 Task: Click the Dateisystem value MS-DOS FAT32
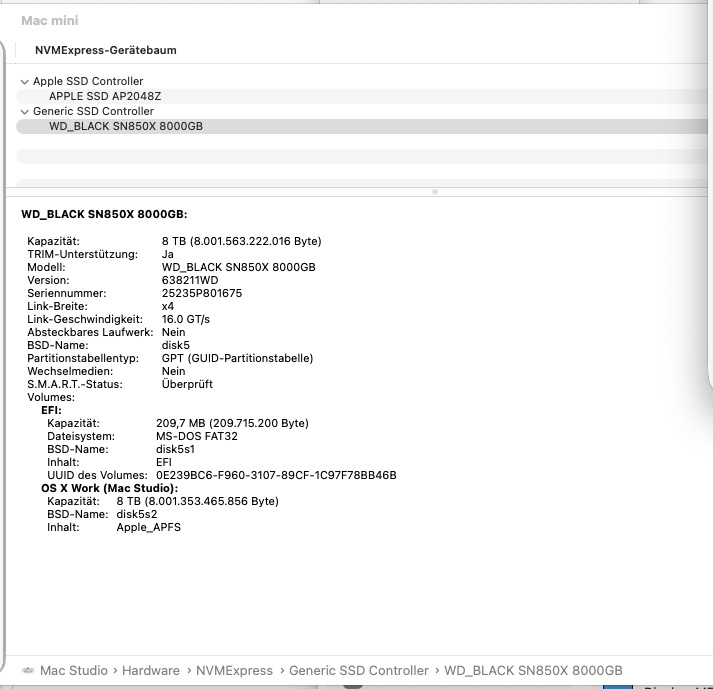196,437
